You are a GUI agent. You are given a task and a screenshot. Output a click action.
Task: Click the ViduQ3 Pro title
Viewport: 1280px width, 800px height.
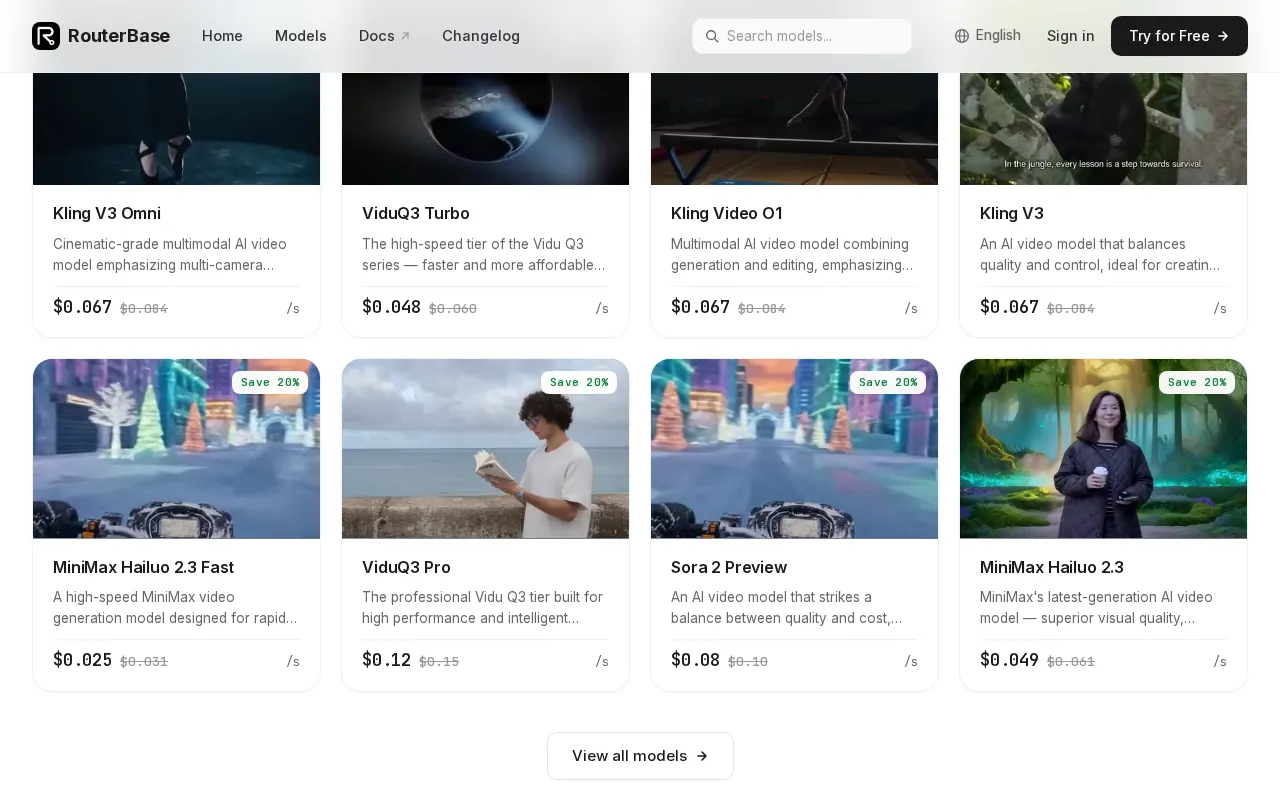coord(406,568)
